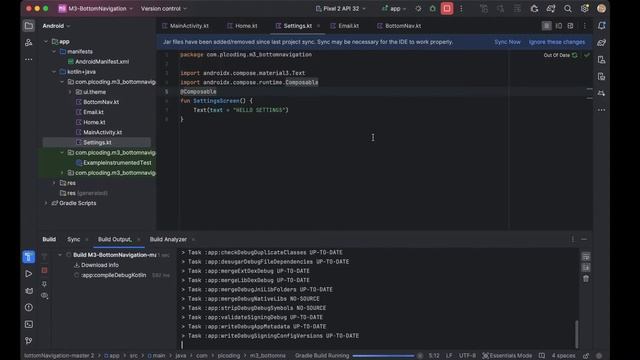The width and height of the screenshot is (640, 360).
Task: Switch editor to Code-only view
Action: pyautogui.click(x=547, y=26)
